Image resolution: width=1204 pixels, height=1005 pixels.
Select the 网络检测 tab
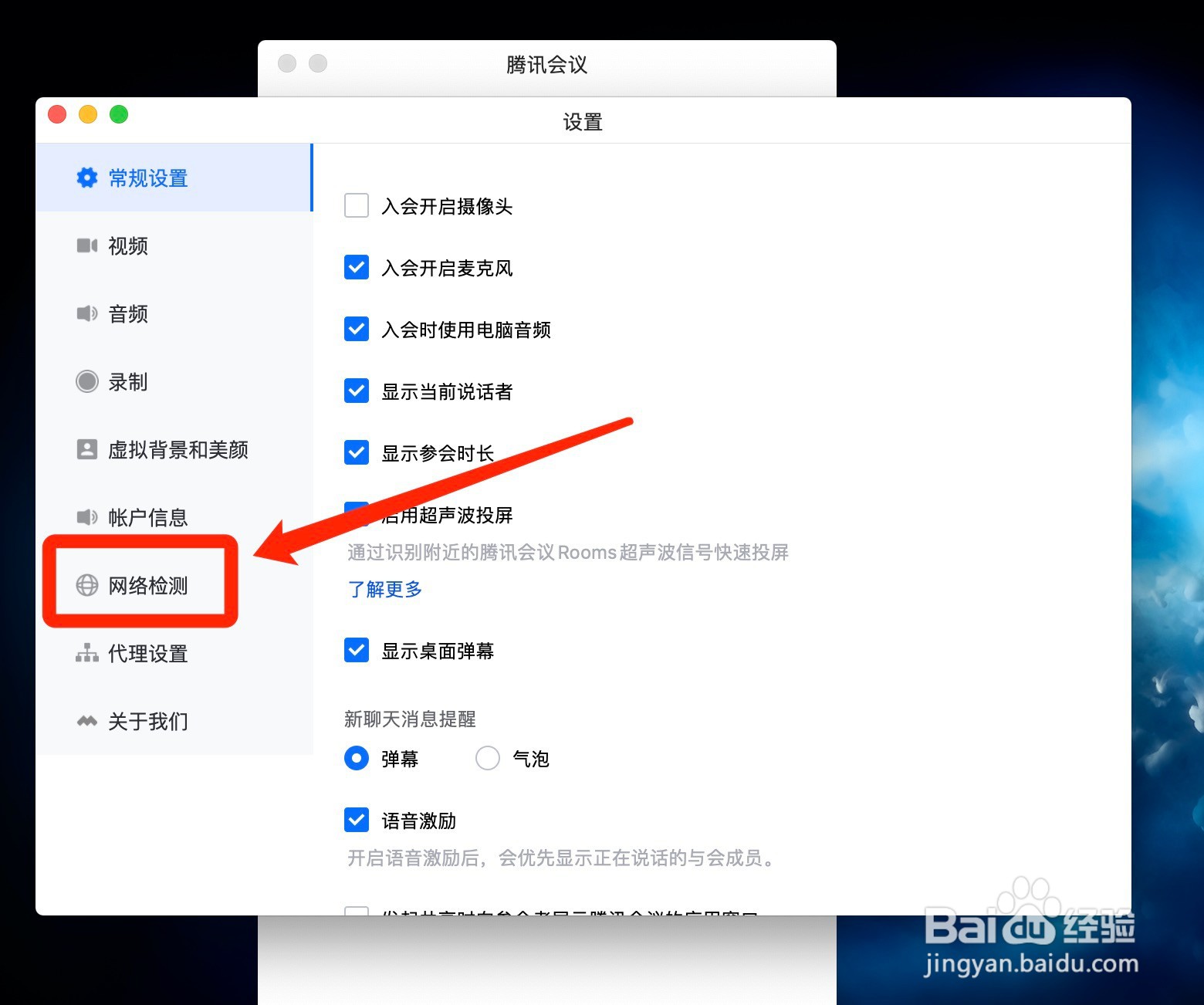[x=174, y=585]
